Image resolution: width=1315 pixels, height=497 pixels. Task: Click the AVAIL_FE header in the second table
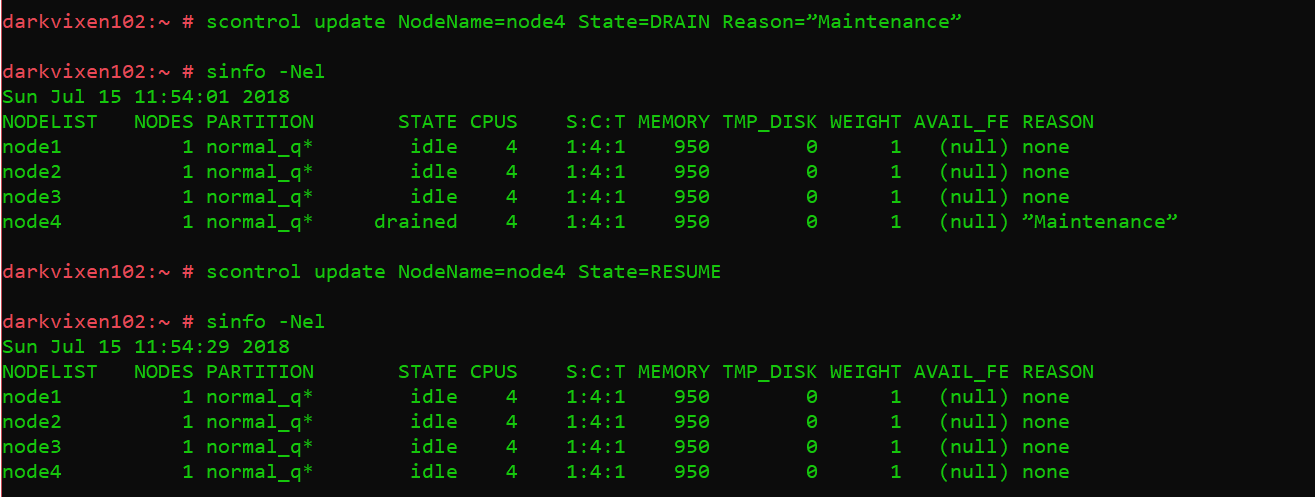coord(961,372)
